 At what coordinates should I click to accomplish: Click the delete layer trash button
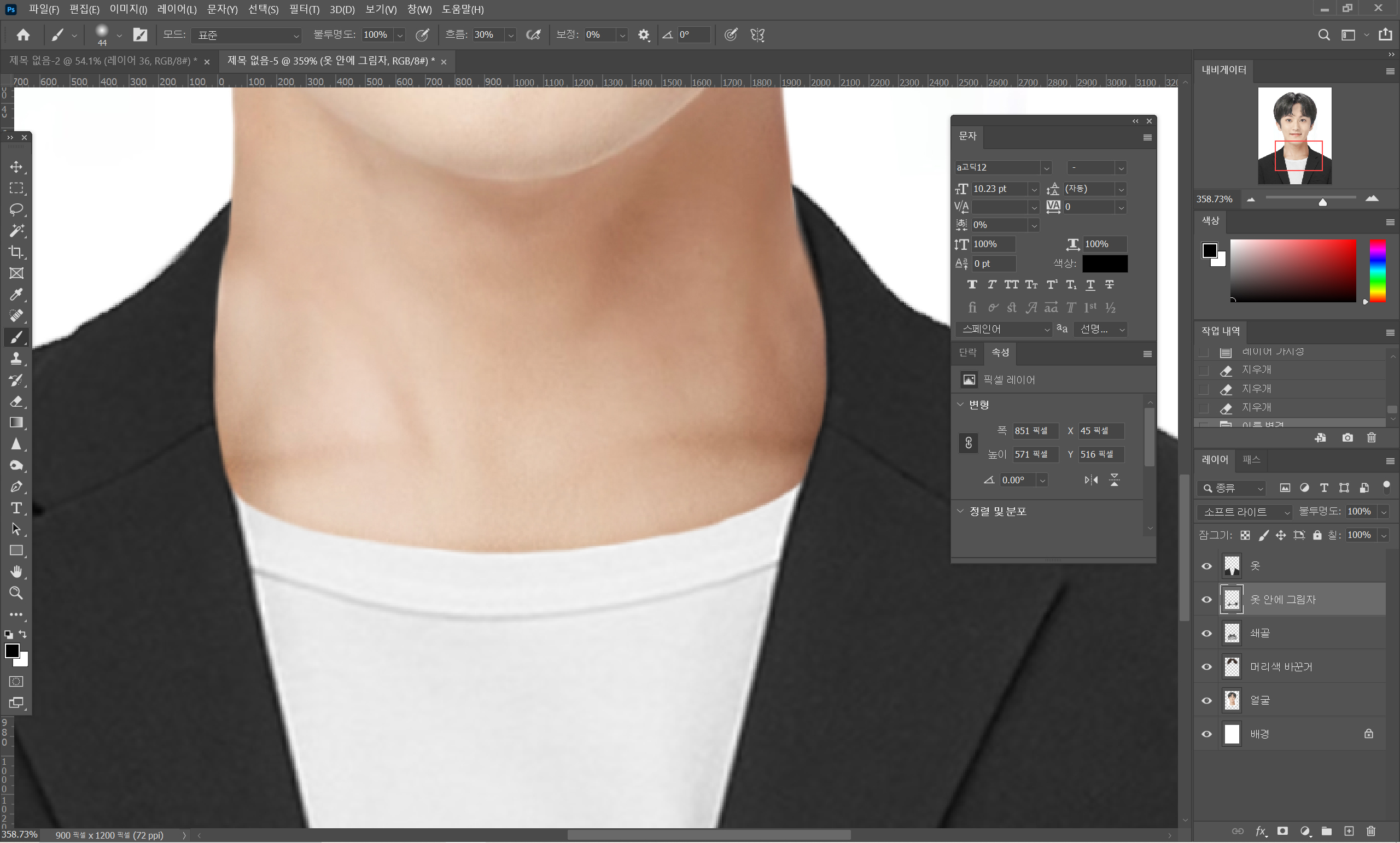[x=1371, y=832]
